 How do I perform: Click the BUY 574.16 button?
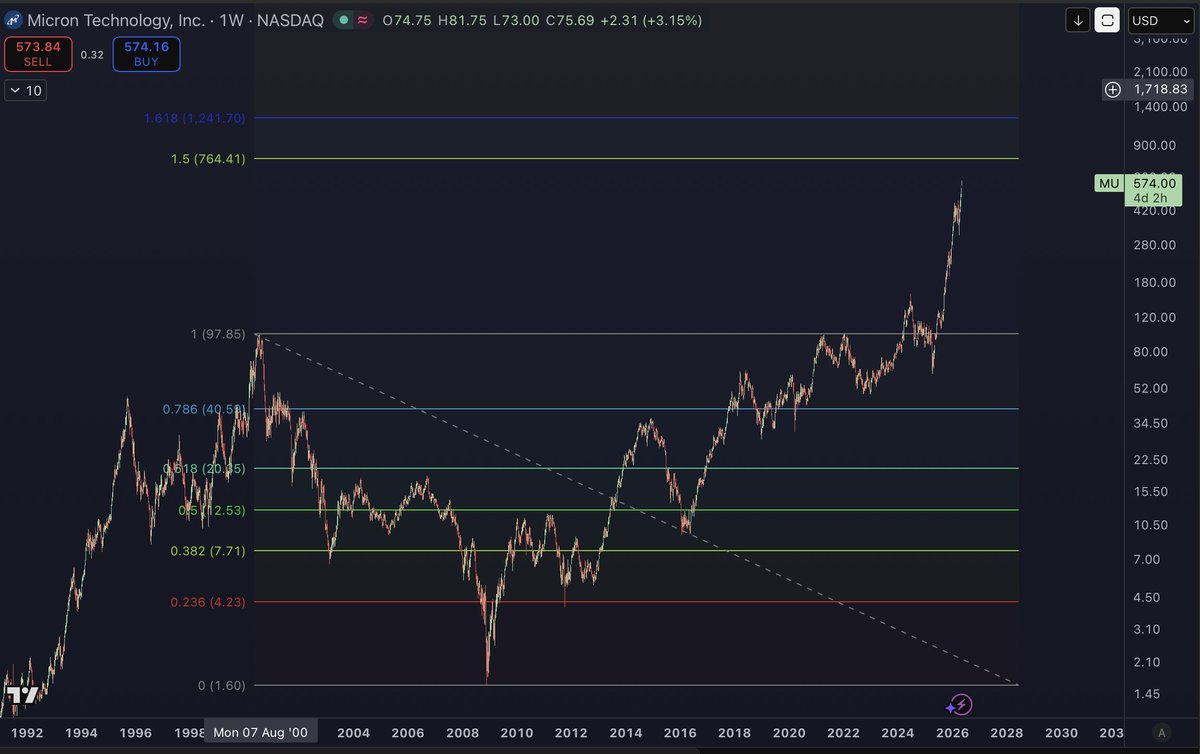(146, 54)
